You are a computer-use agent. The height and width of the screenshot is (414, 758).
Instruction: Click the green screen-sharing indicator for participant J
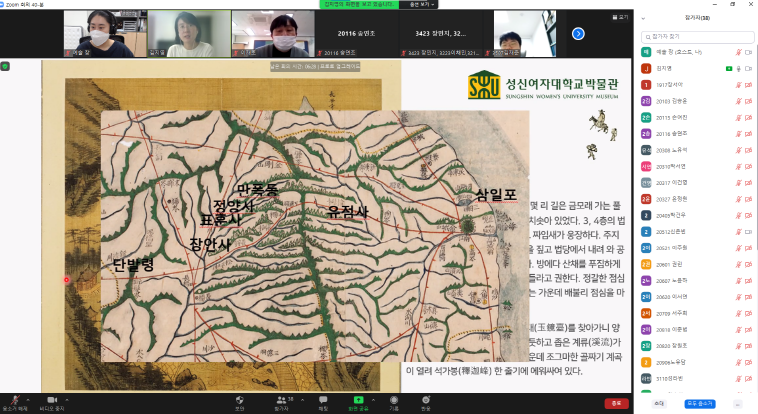point(729,69)
